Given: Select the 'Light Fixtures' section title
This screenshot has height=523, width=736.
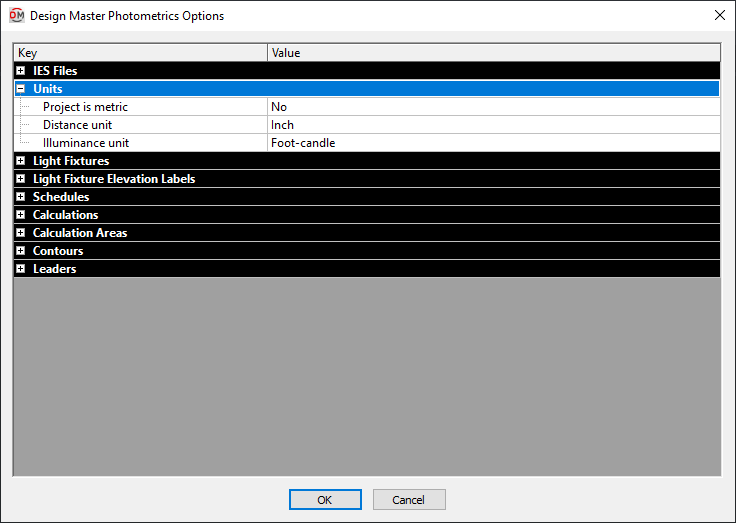Looking at the screenshot, I should click(x=71, y=161).
